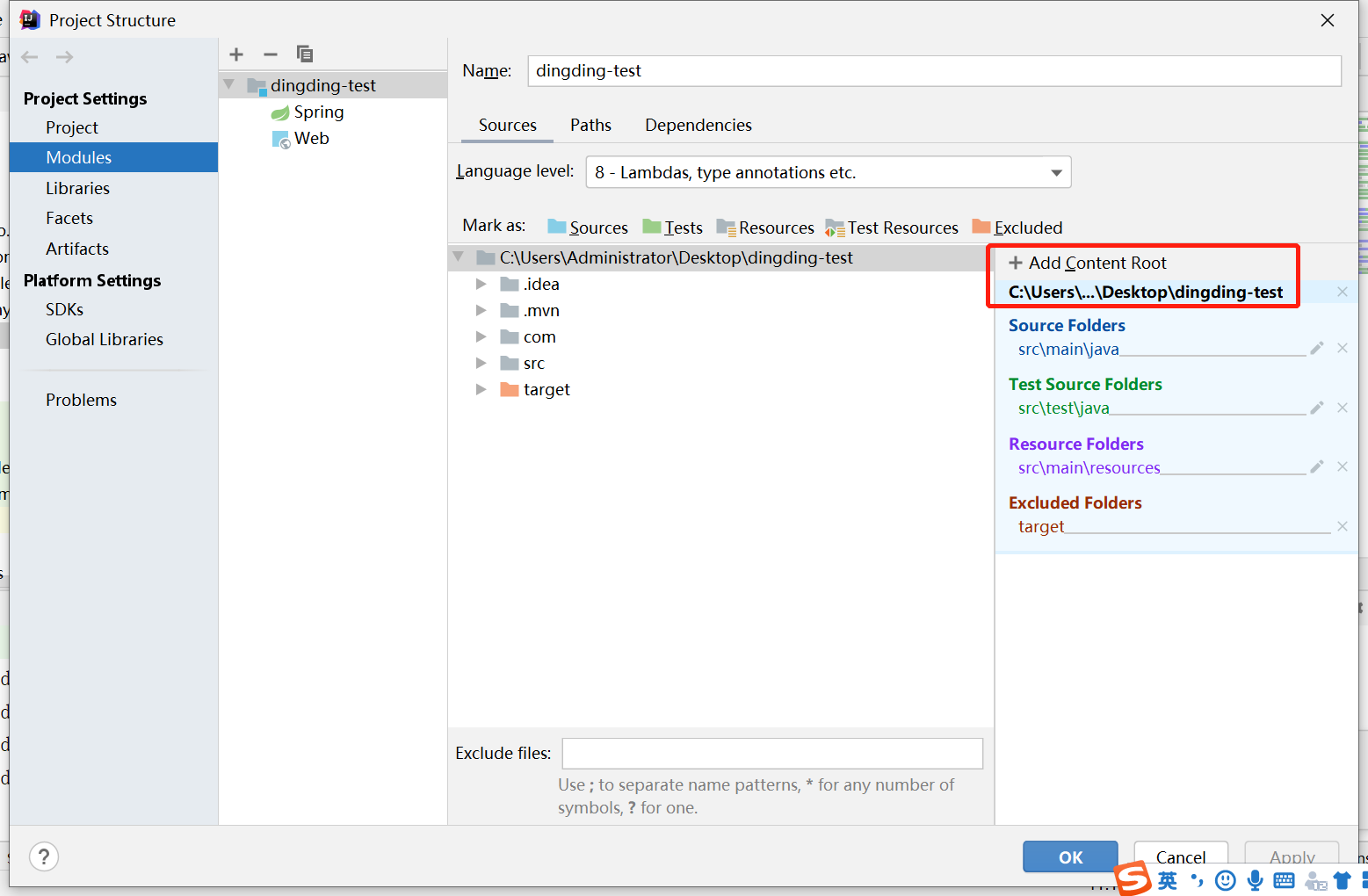Open the Language level dropdown
Image resolution: width=1368 pixels, height=896 pixels.
[829, 172]
